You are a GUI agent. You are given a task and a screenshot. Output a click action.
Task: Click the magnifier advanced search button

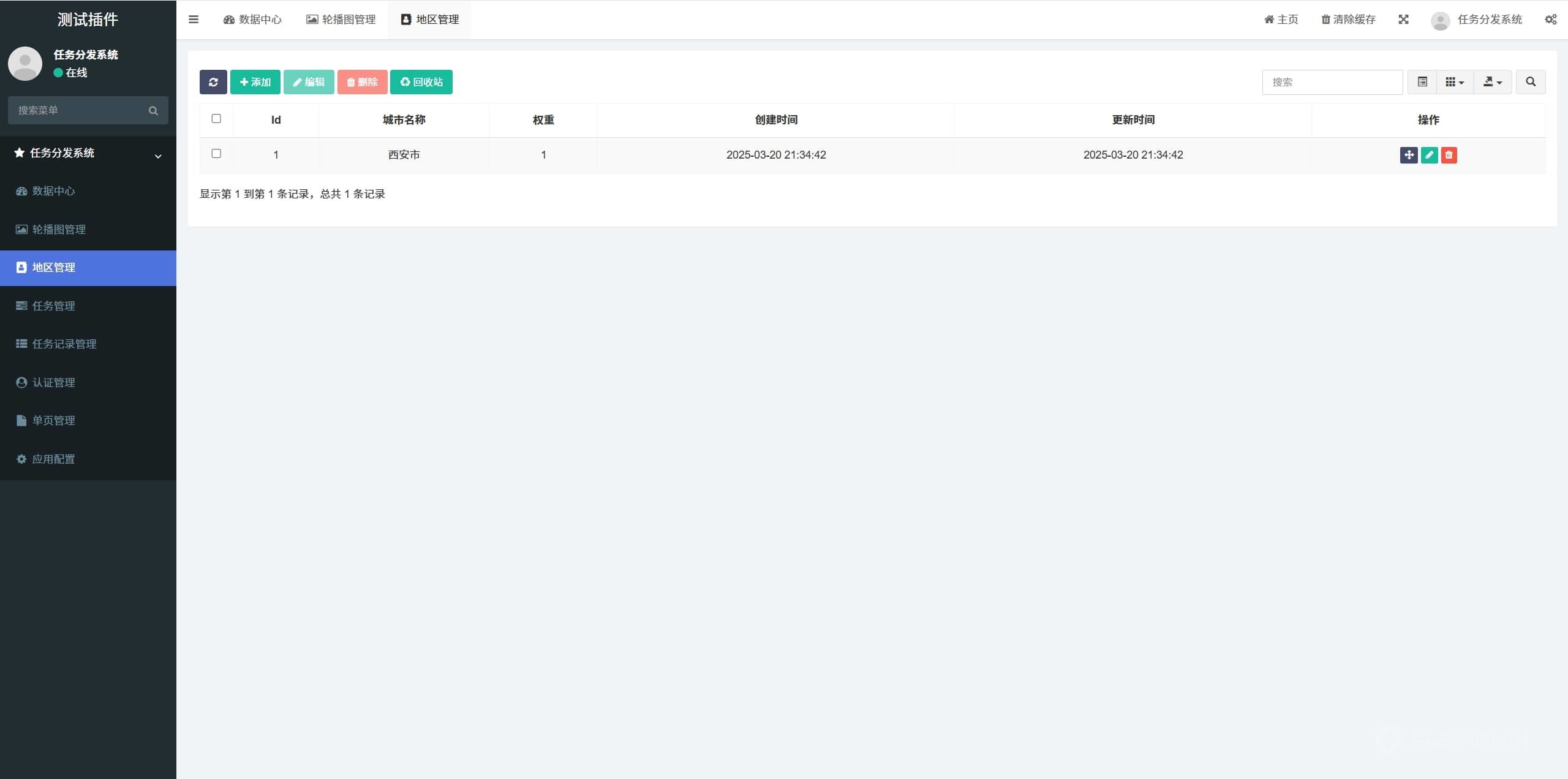1530,82
